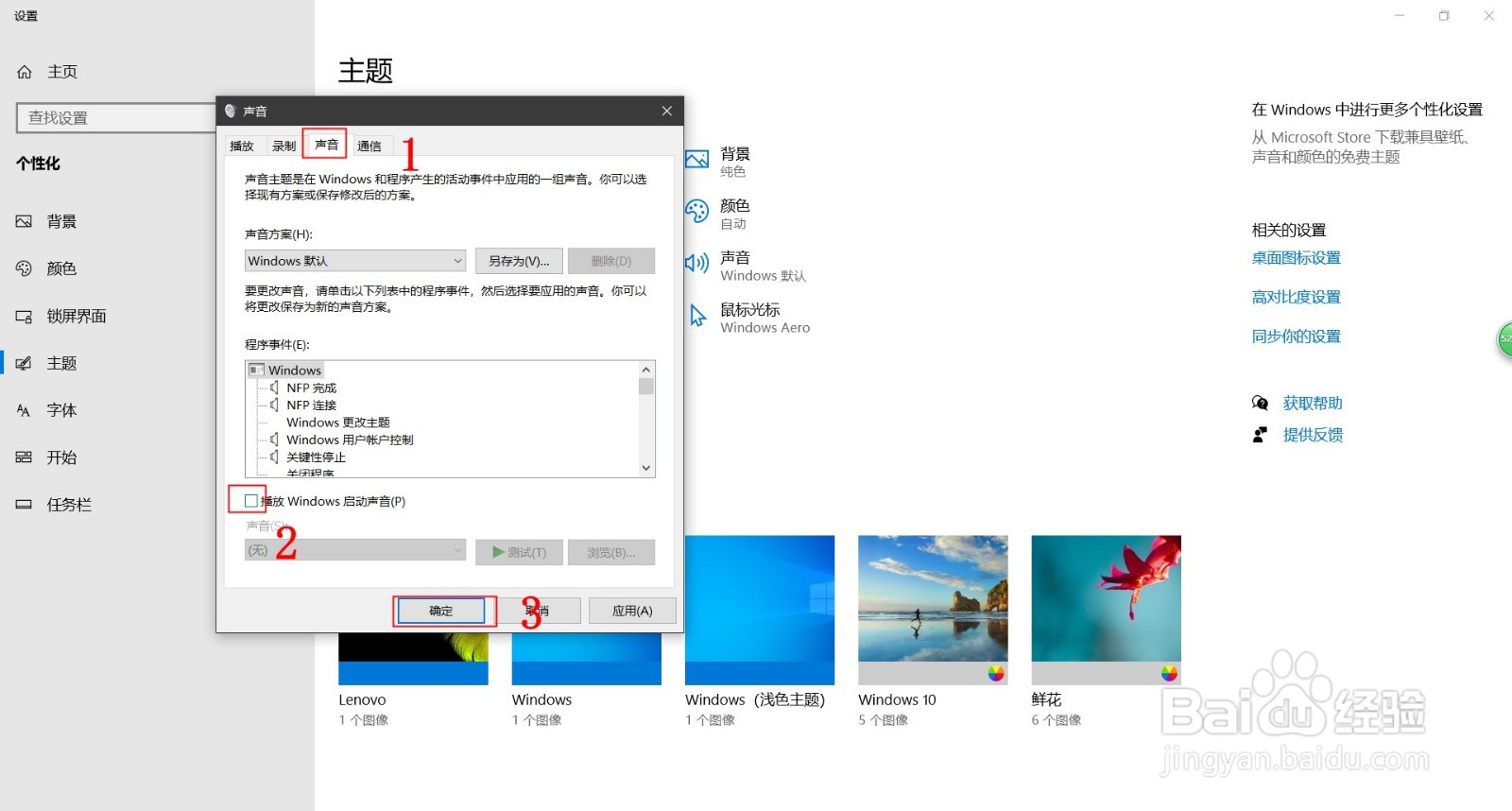
Task: Click the green floating side widget
Action: pos(1504,339)
